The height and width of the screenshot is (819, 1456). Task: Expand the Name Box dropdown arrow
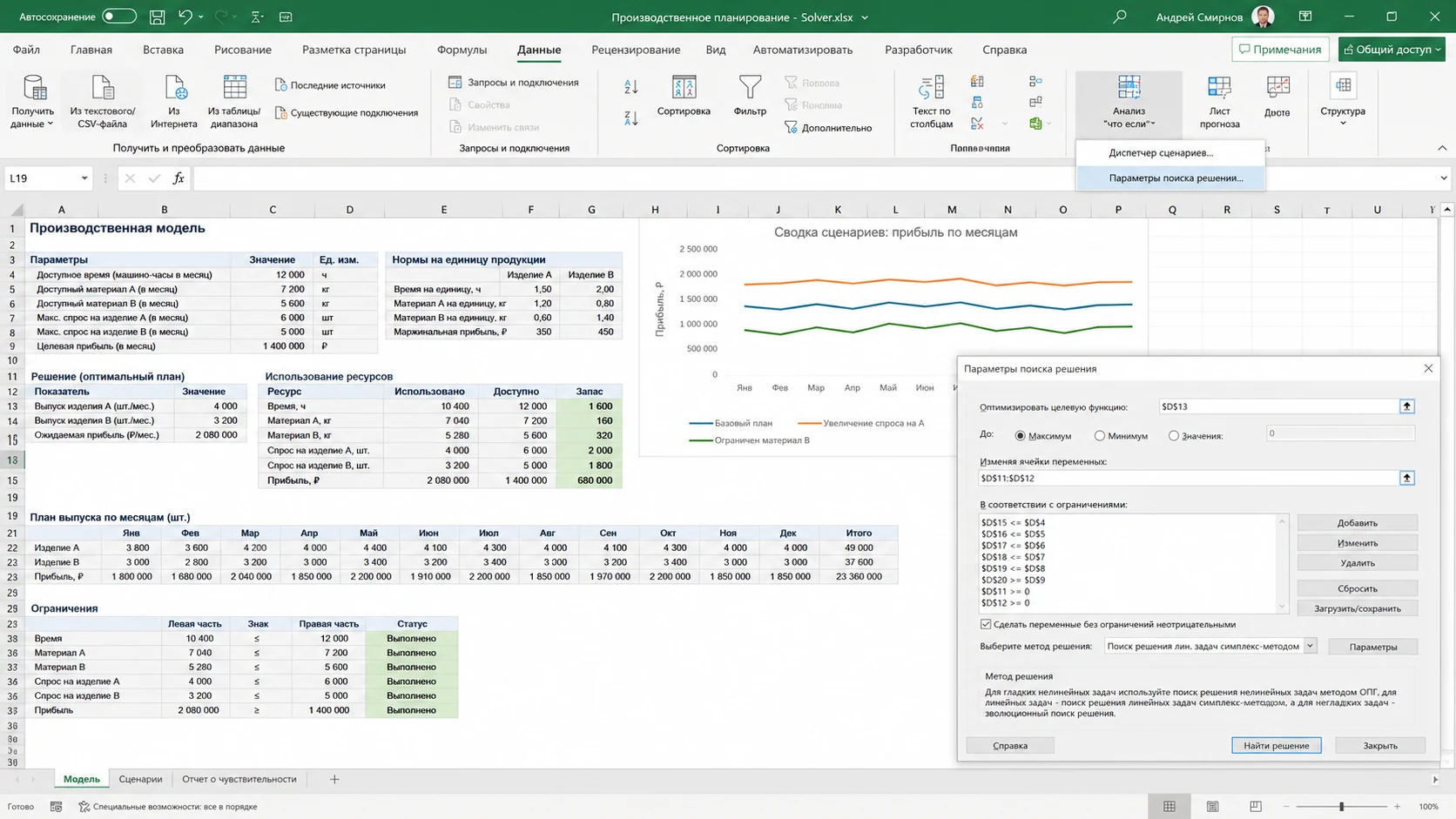pos(84,178)
